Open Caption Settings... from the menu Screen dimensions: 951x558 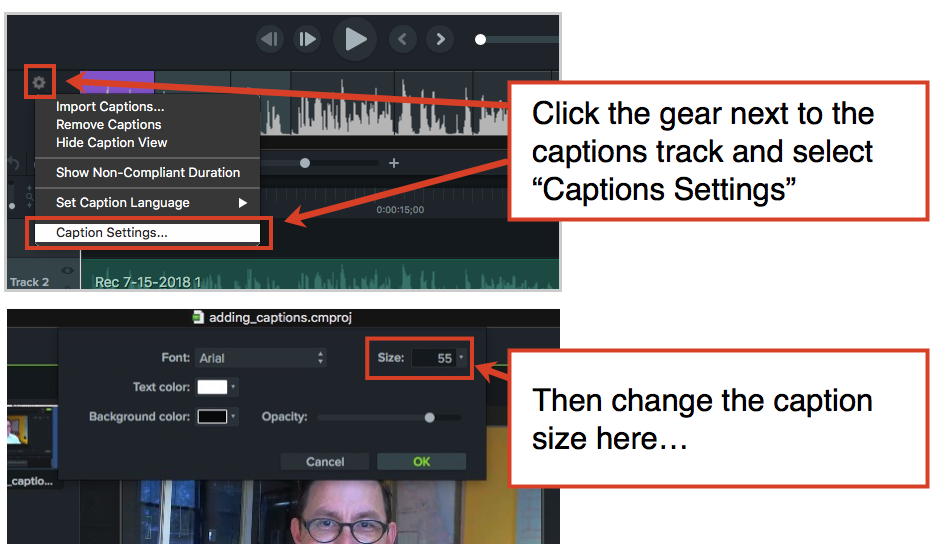(x=147, y=233)
